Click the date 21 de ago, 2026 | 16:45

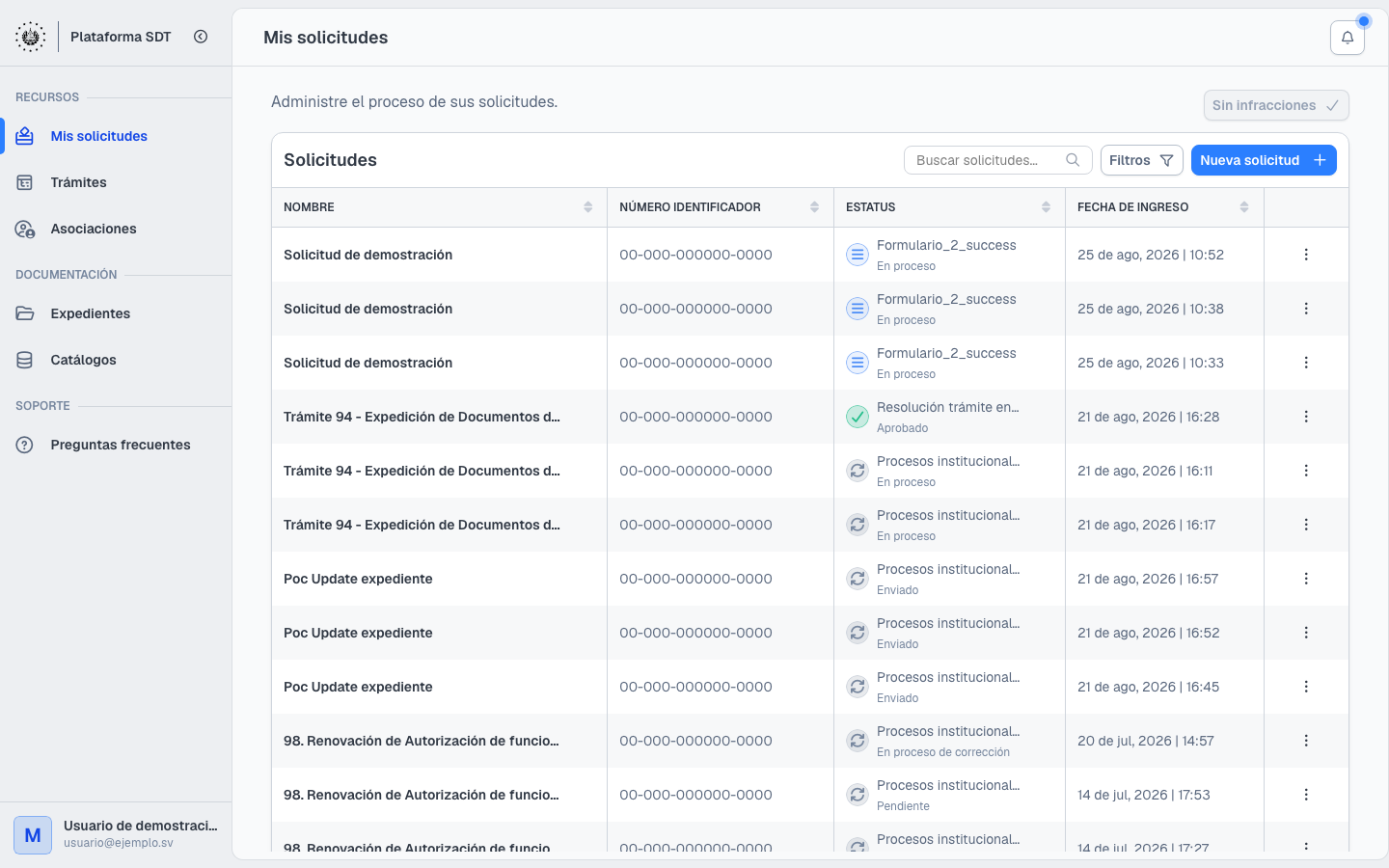click(1148, 687)
